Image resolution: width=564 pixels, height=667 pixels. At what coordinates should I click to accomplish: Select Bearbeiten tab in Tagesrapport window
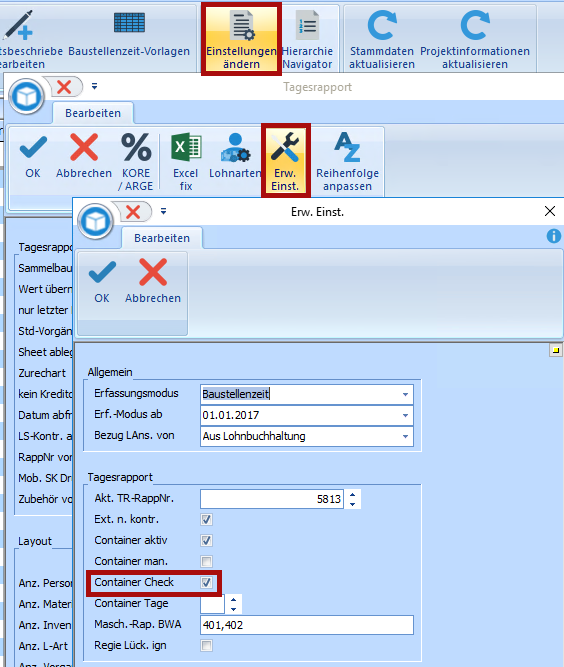93,113
